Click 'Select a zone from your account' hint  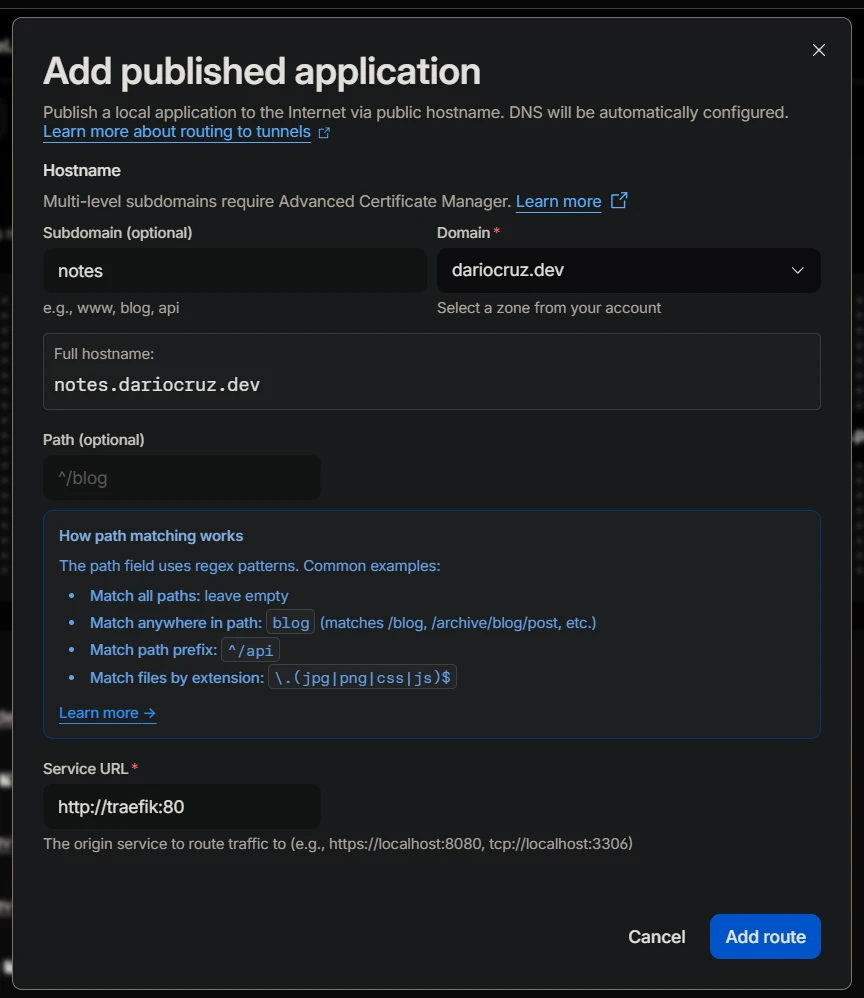coord(549,308)
